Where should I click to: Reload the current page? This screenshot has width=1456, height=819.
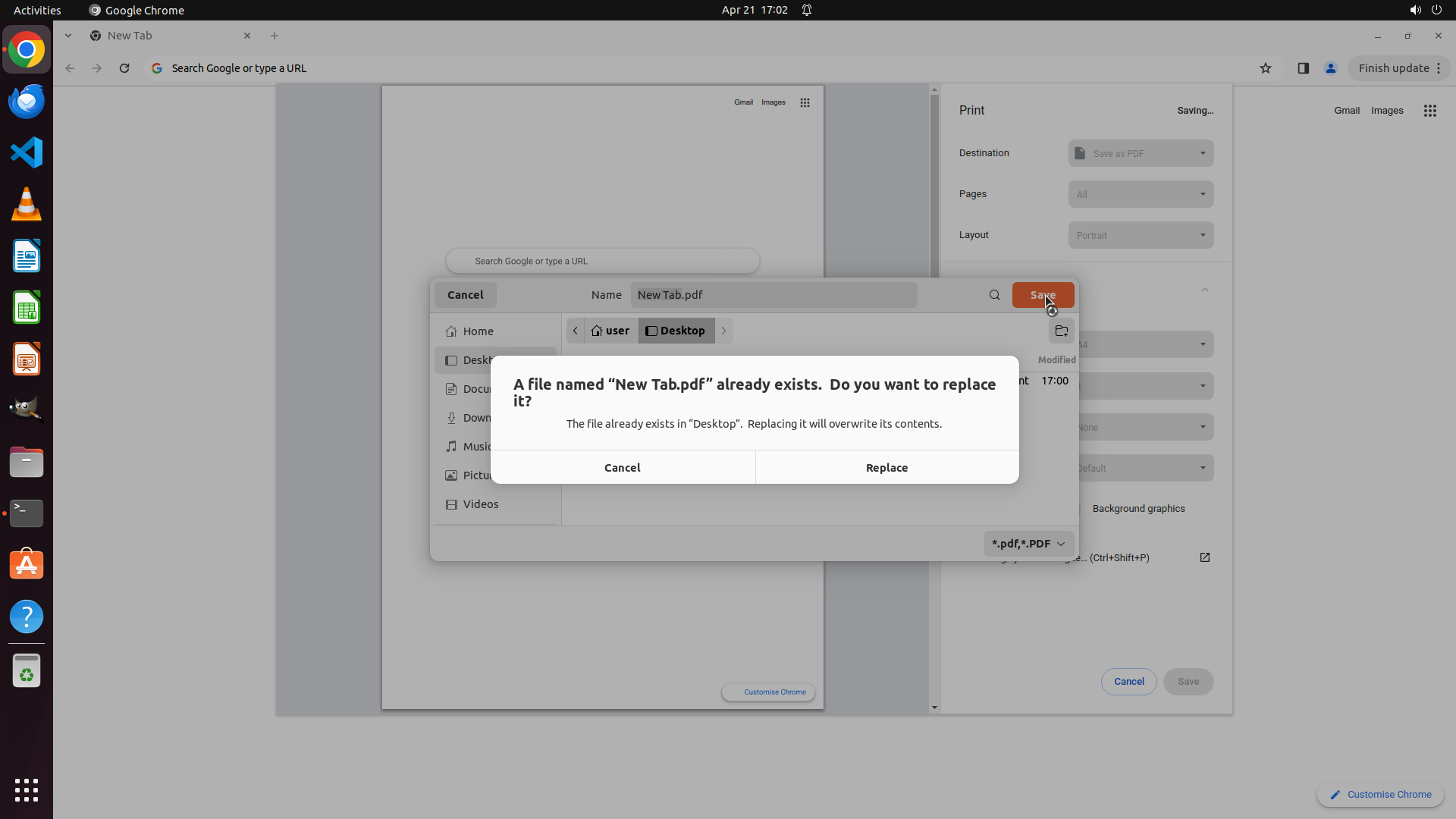click(124, 68)
